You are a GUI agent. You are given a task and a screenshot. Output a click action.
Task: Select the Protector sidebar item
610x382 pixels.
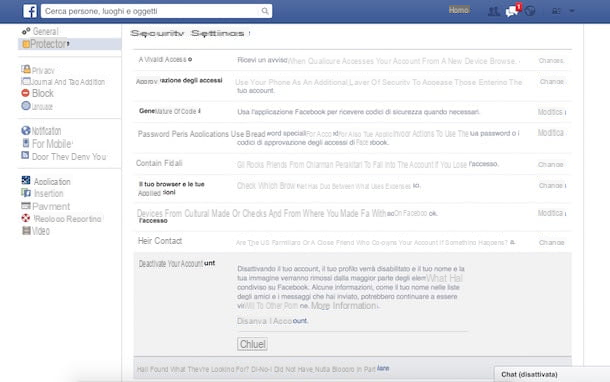[70, 44]
